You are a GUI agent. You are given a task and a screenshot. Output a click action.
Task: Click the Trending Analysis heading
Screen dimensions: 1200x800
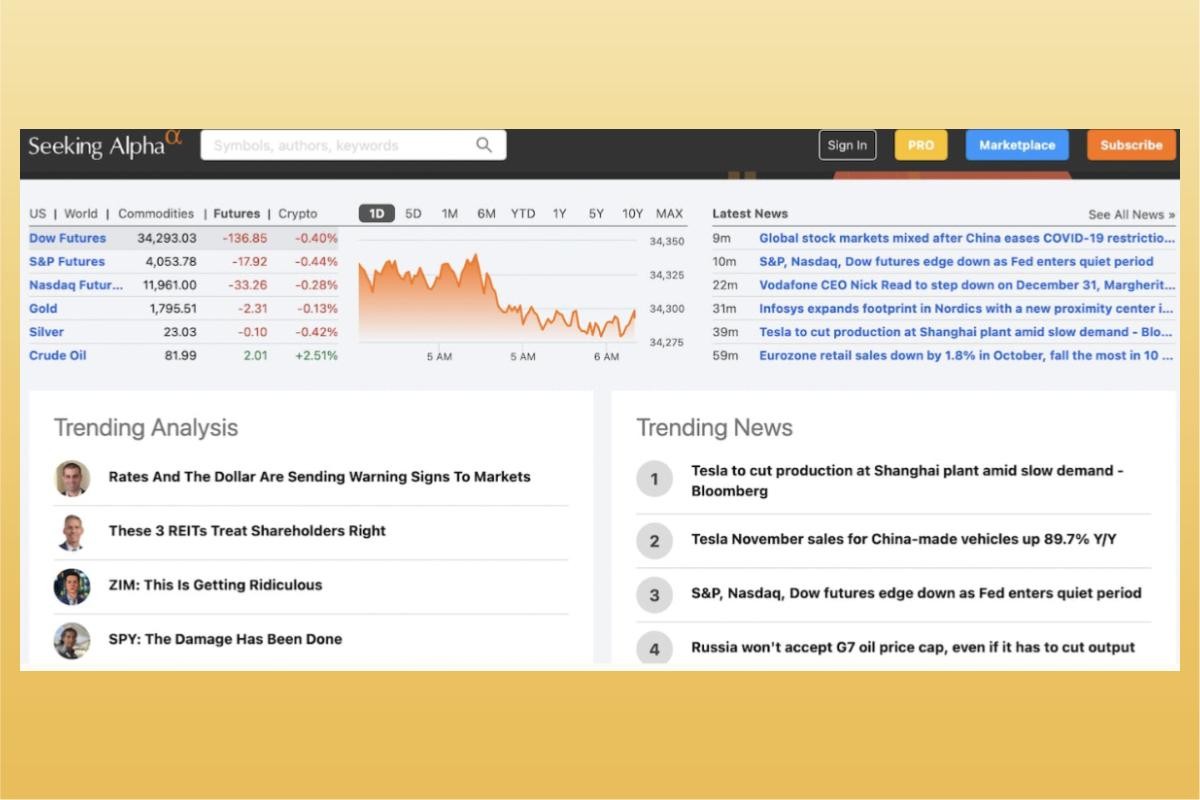point(146,428)
